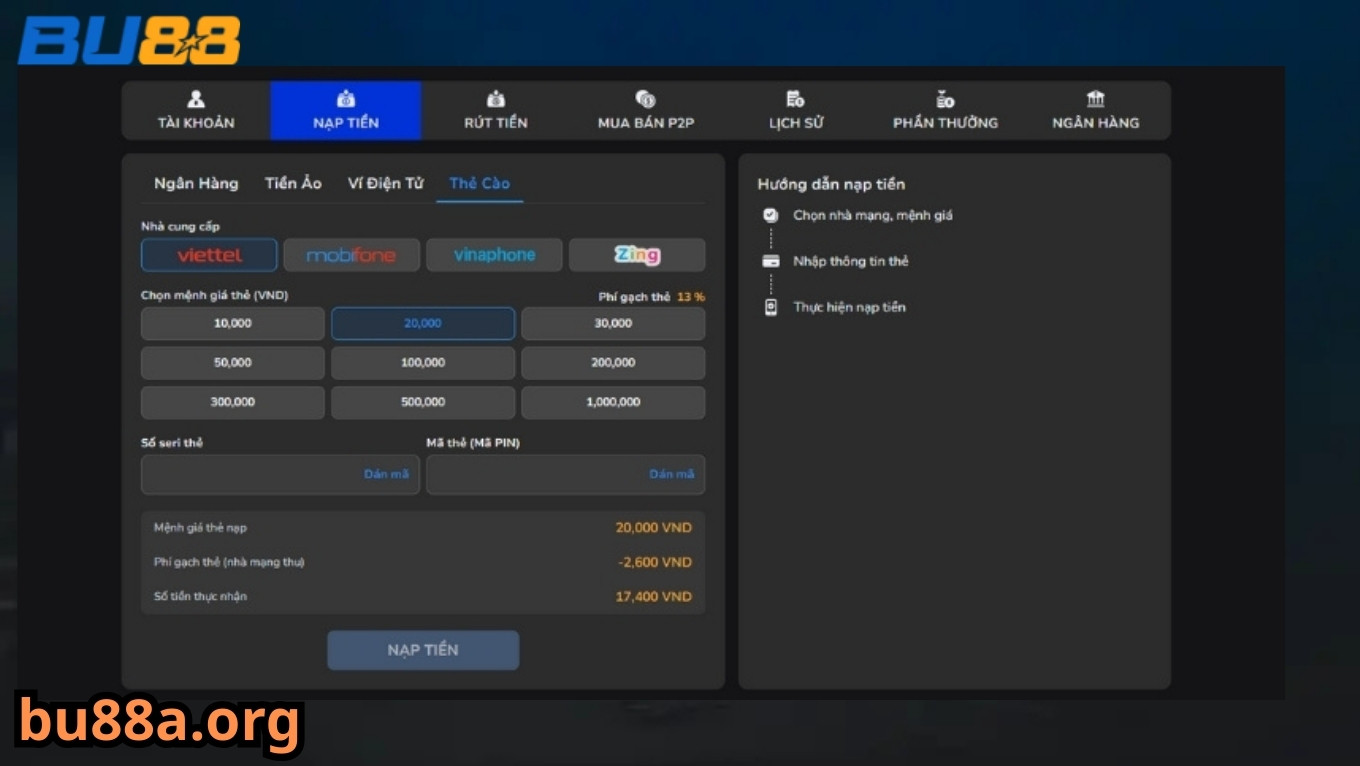Open Mua Bán P2P trading icon
The height and width of the screenshot is (766, 1360).
(x=645, y=100)
